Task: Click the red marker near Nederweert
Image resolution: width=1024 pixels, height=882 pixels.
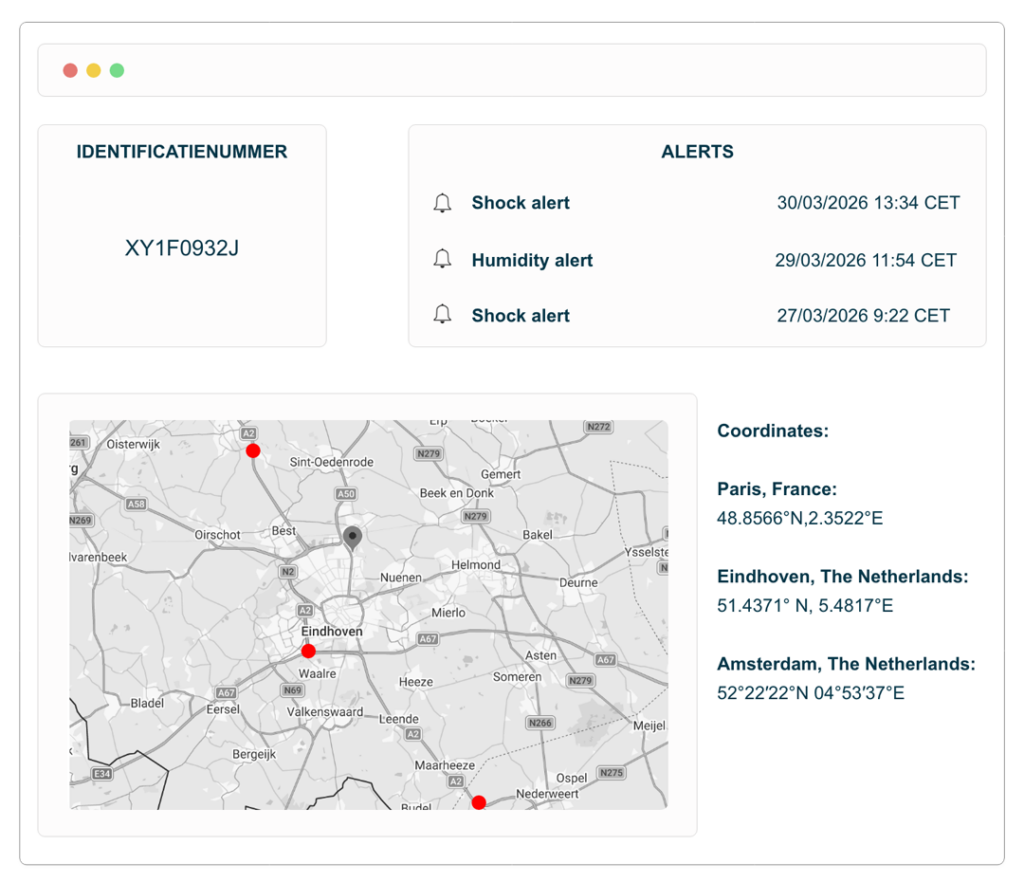Action: coord(479,802)
